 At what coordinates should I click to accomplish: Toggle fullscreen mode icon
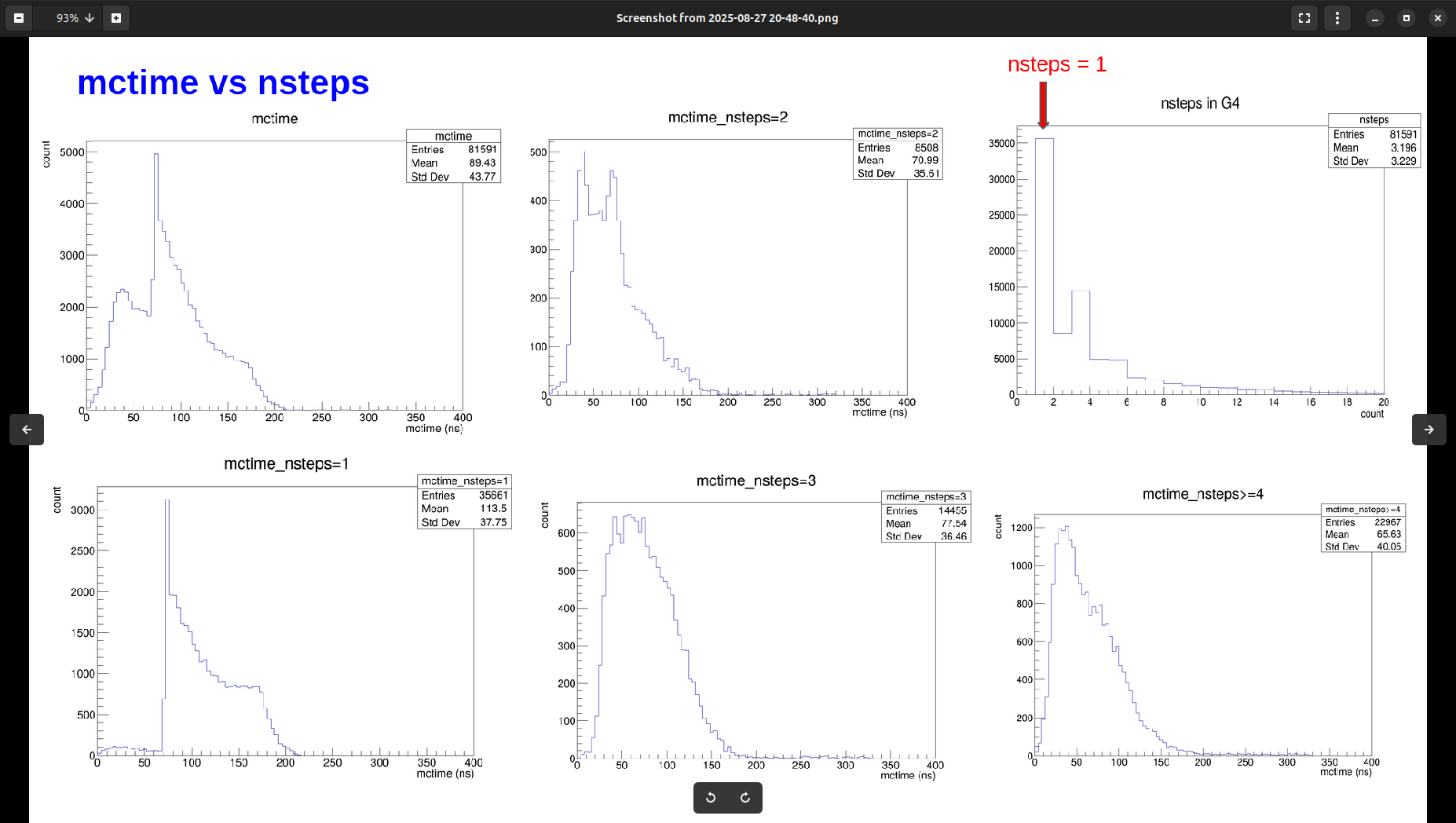[x=1304, y=18]
